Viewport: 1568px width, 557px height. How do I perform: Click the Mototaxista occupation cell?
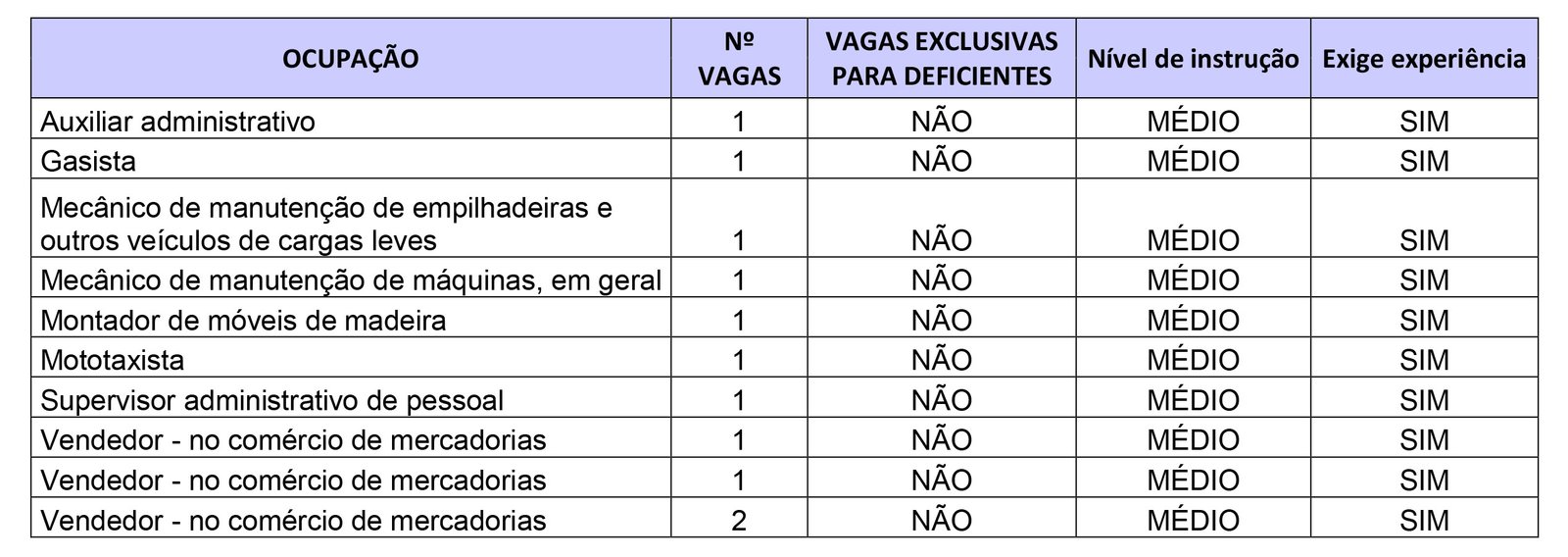pyautogui.click(x=112, y=361)
